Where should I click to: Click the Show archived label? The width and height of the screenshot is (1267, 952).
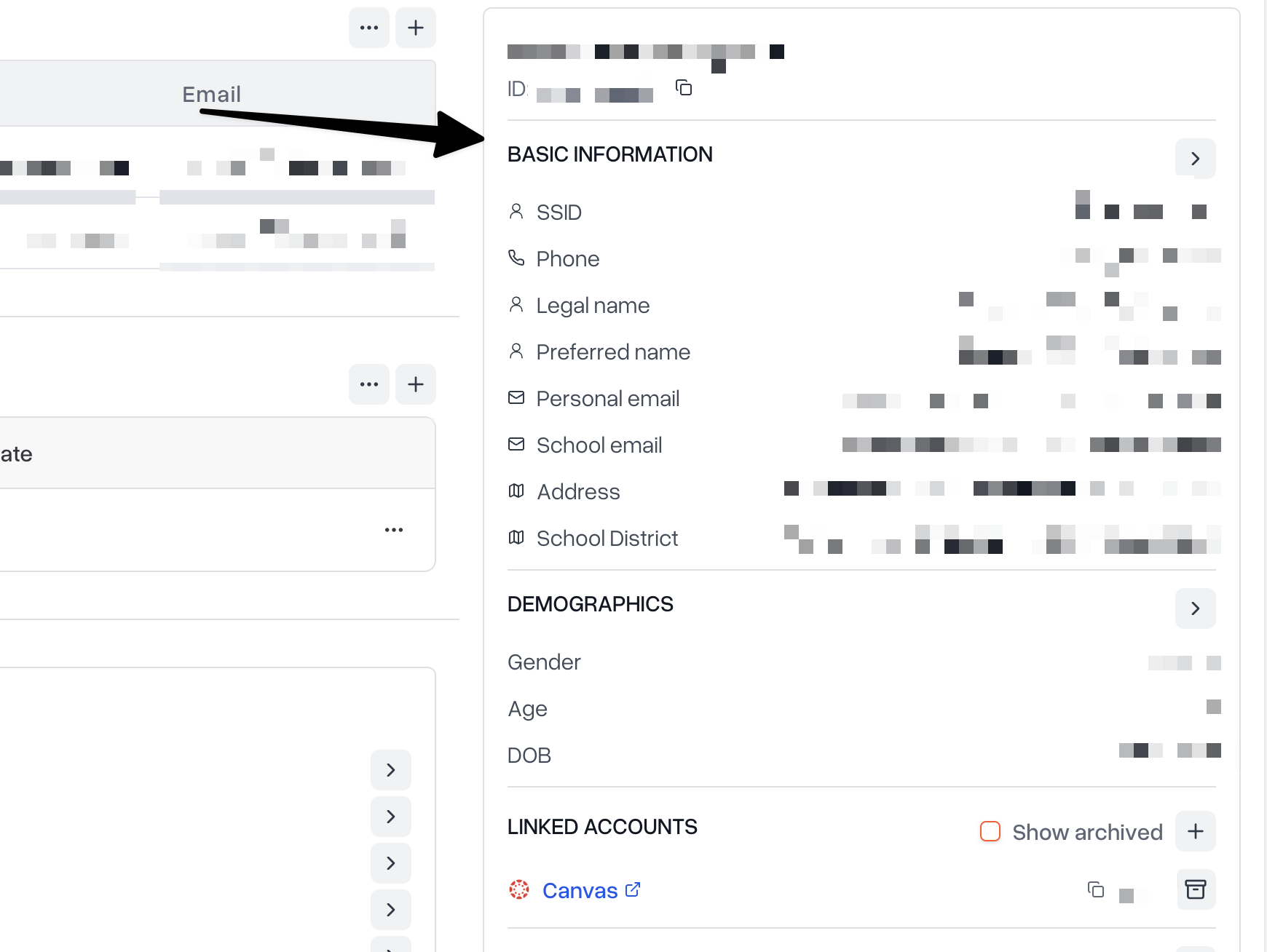pos(1087,832)
